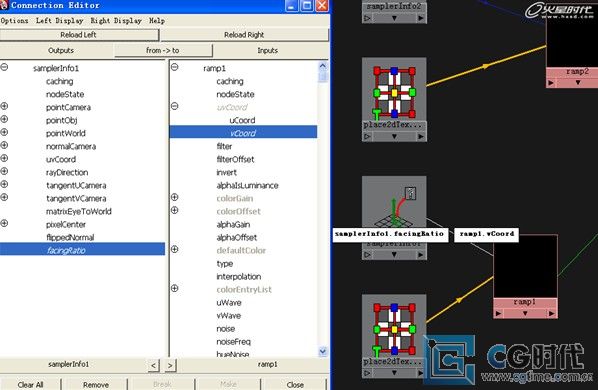Open the down-arrow menu on the samplerInfo2 node
The width and height of the screenshot is (598, 390).
394,18
